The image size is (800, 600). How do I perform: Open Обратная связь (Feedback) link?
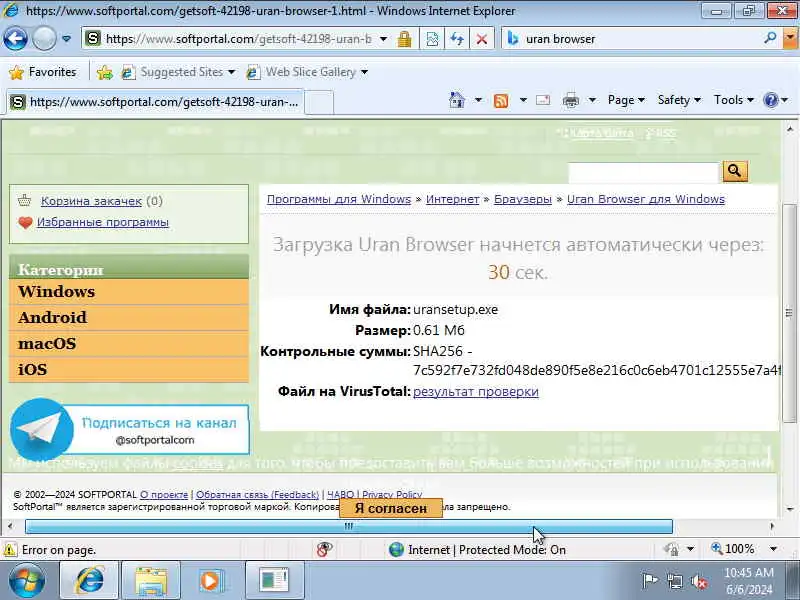257,494
